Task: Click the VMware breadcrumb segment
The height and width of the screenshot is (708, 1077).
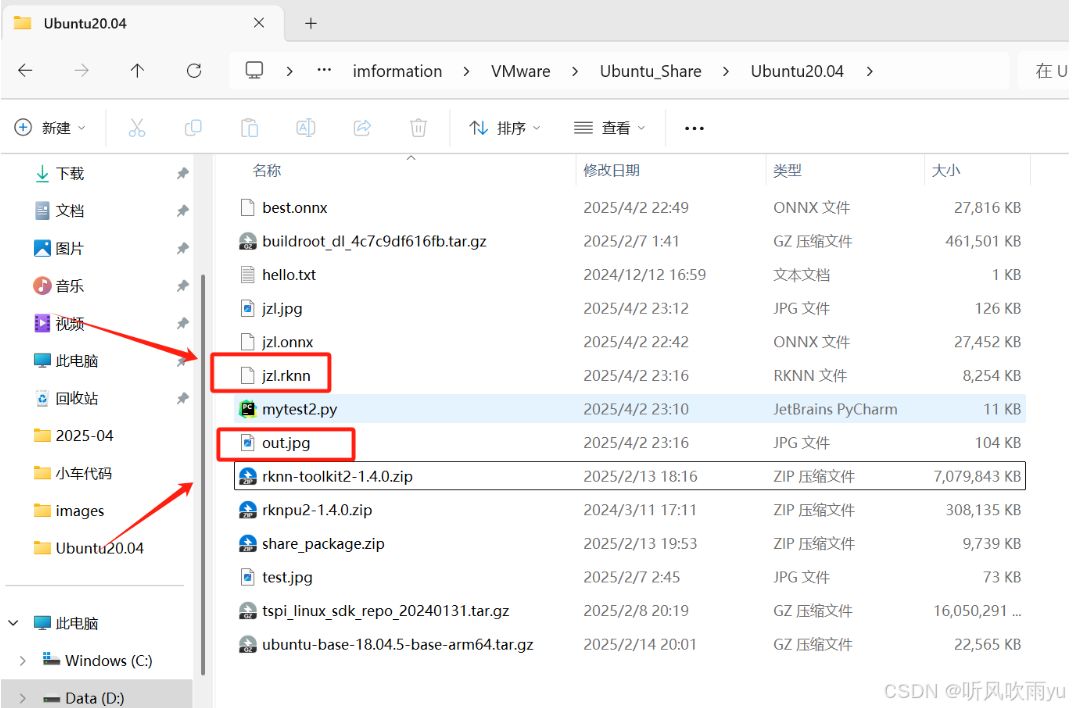Action: (x=520, y=71)
